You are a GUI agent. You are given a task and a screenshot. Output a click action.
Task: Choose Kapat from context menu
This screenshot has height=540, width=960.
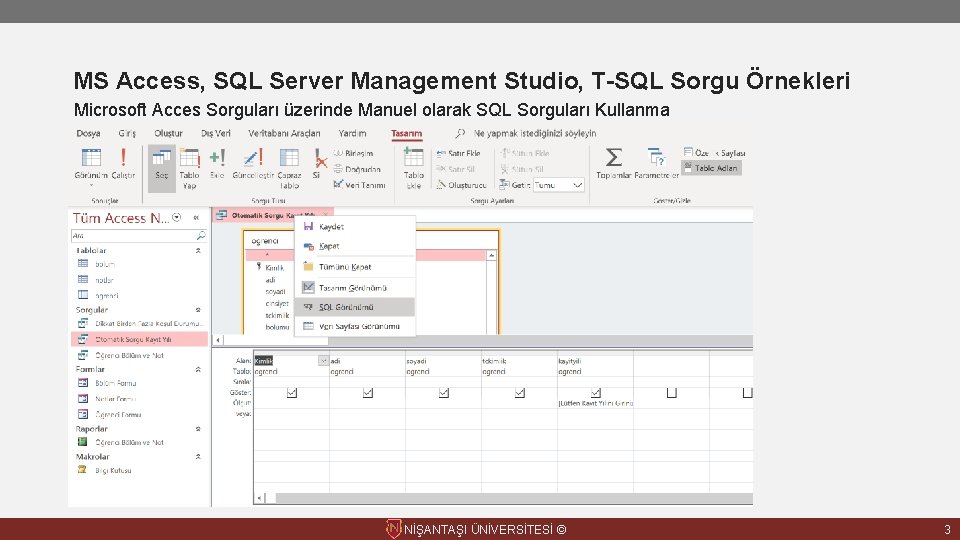(354, 246)
